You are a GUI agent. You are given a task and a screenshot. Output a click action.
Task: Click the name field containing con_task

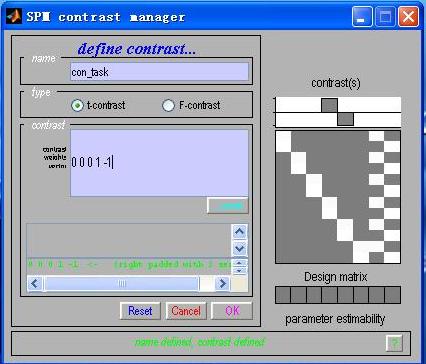coord(159,72)
